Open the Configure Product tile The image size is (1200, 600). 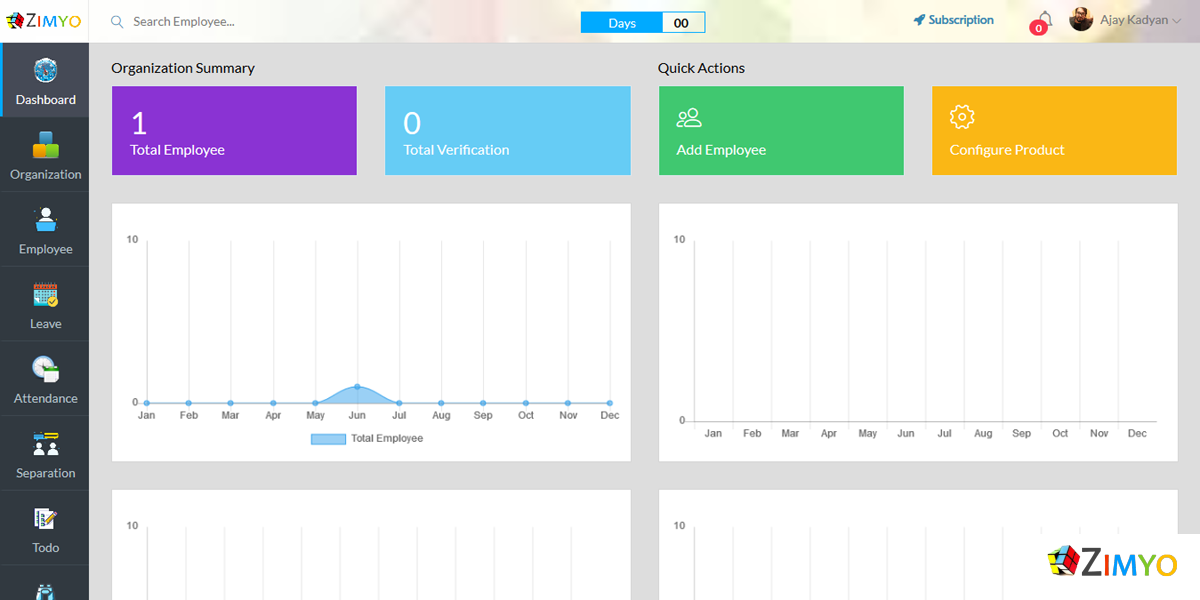pos(1054,131)
